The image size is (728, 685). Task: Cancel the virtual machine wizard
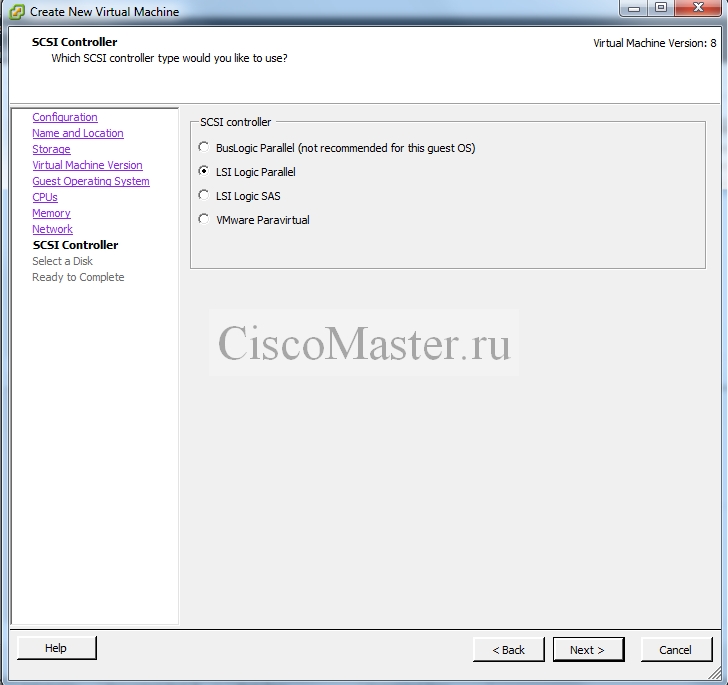[x=676, y=649]
